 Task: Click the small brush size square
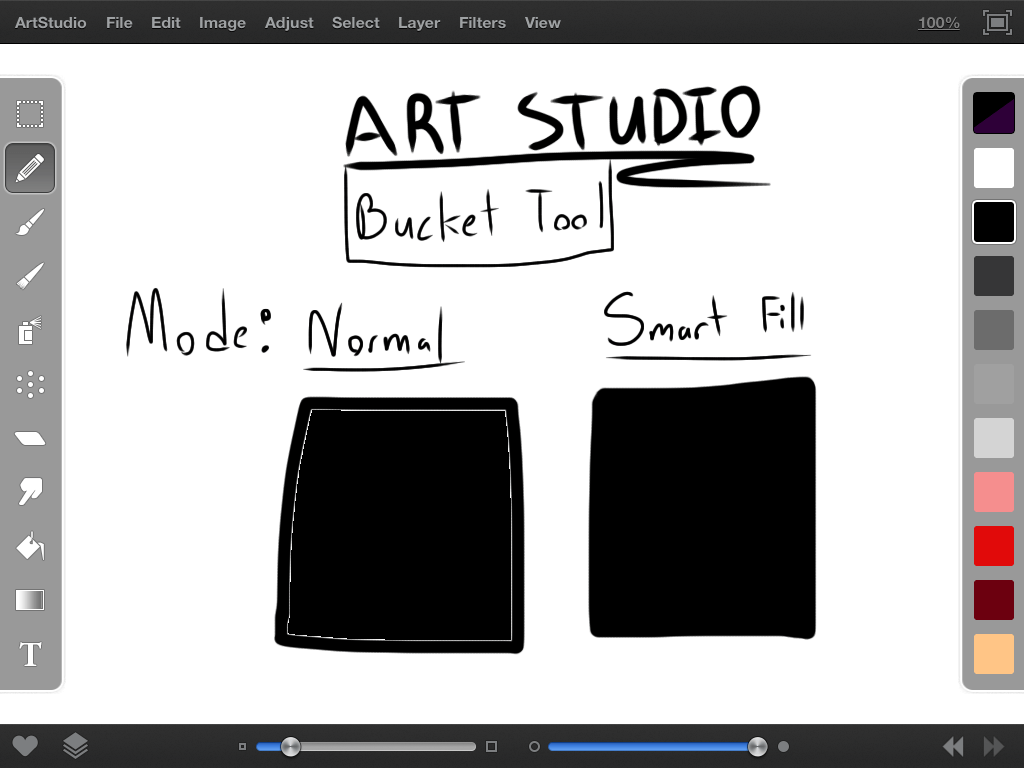click(242, 746)
